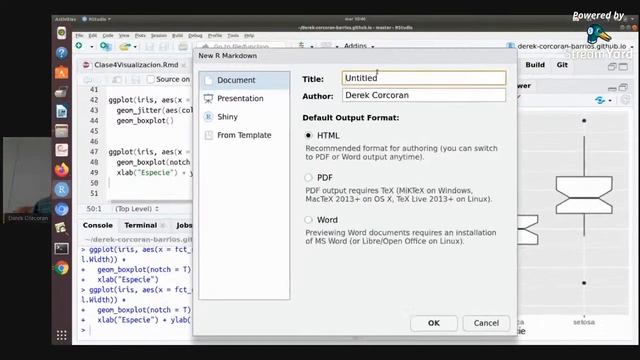Show Applications grid in the dock

[62, 335]
